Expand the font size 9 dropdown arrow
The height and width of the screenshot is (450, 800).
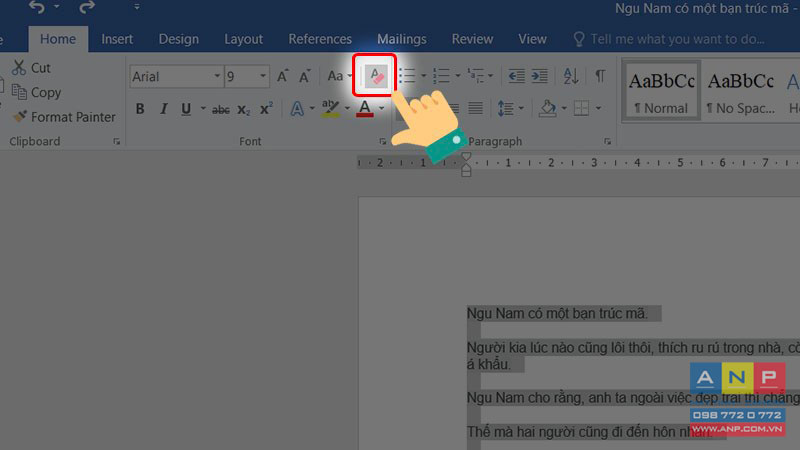[x=263, y=76]
